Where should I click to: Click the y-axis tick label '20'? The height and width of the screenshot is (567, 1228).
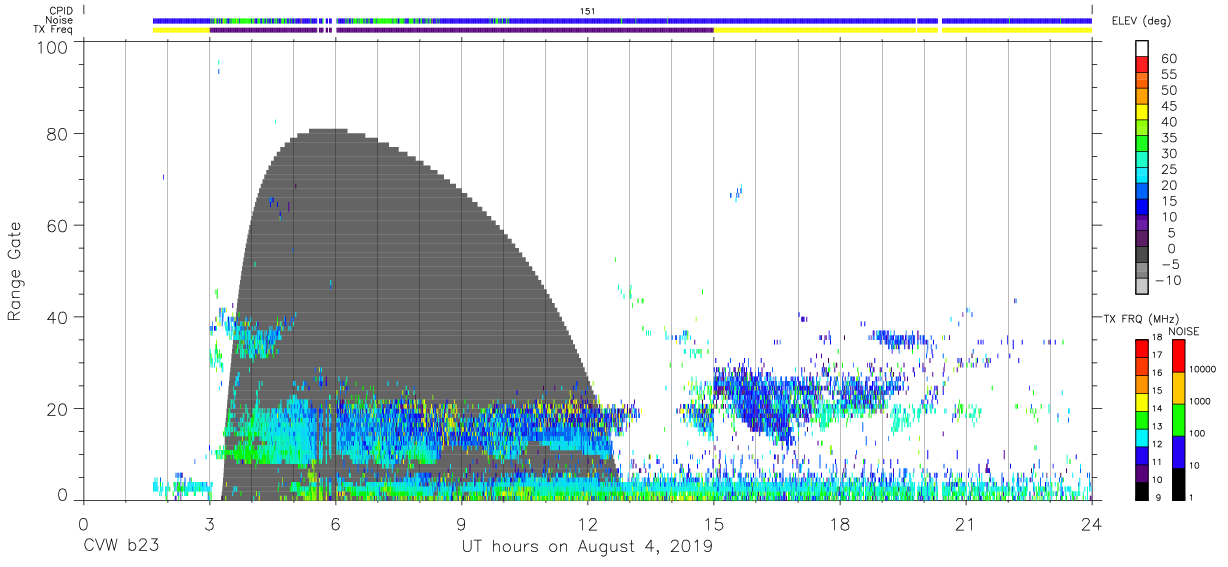pyautogui.click(x=58, y=409)
